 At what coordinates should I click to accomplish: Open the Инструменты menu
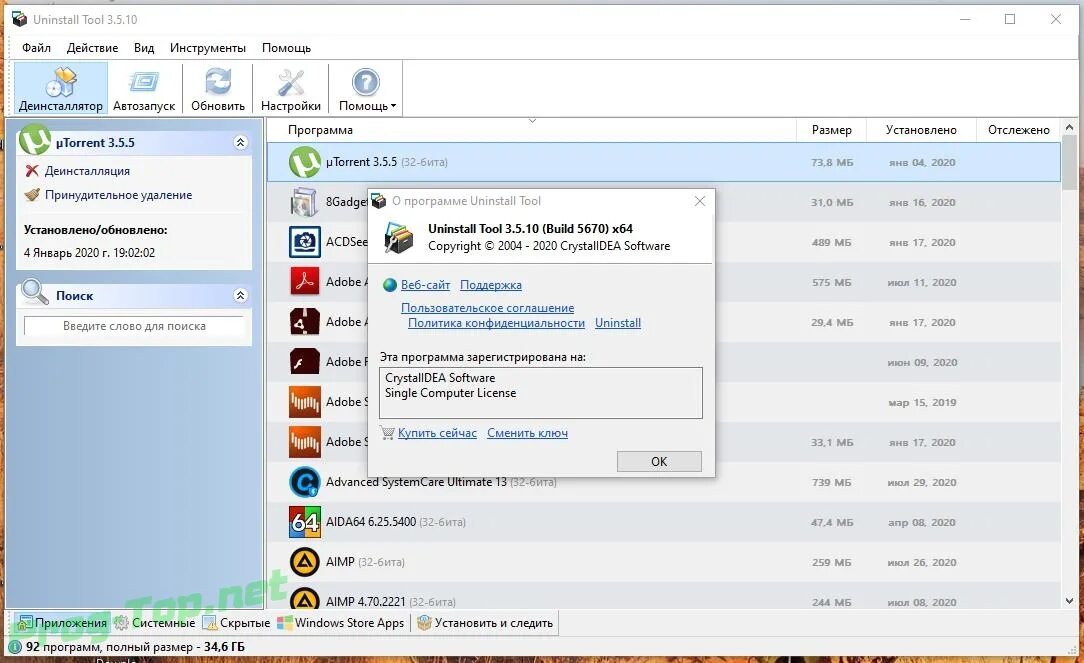tap(207, 47)
